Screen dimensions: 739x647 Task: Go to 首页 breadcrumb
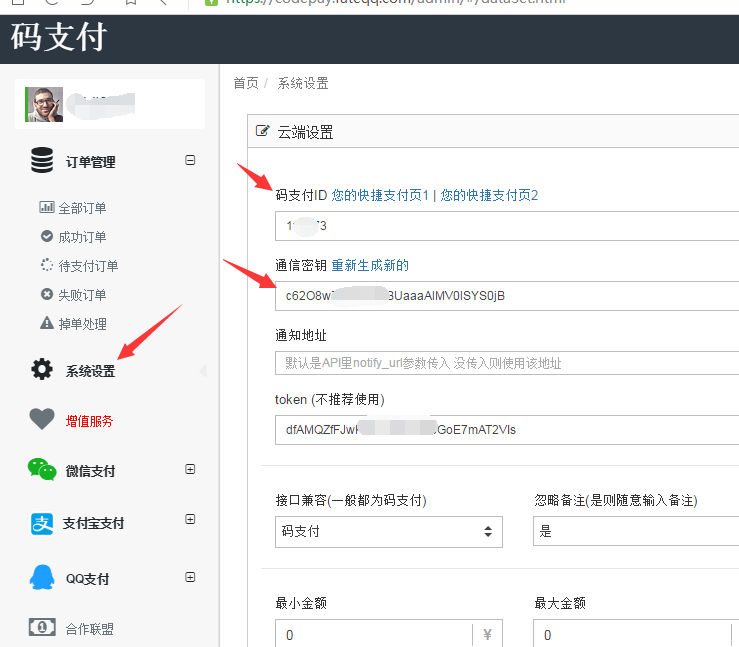coord(246,83)
